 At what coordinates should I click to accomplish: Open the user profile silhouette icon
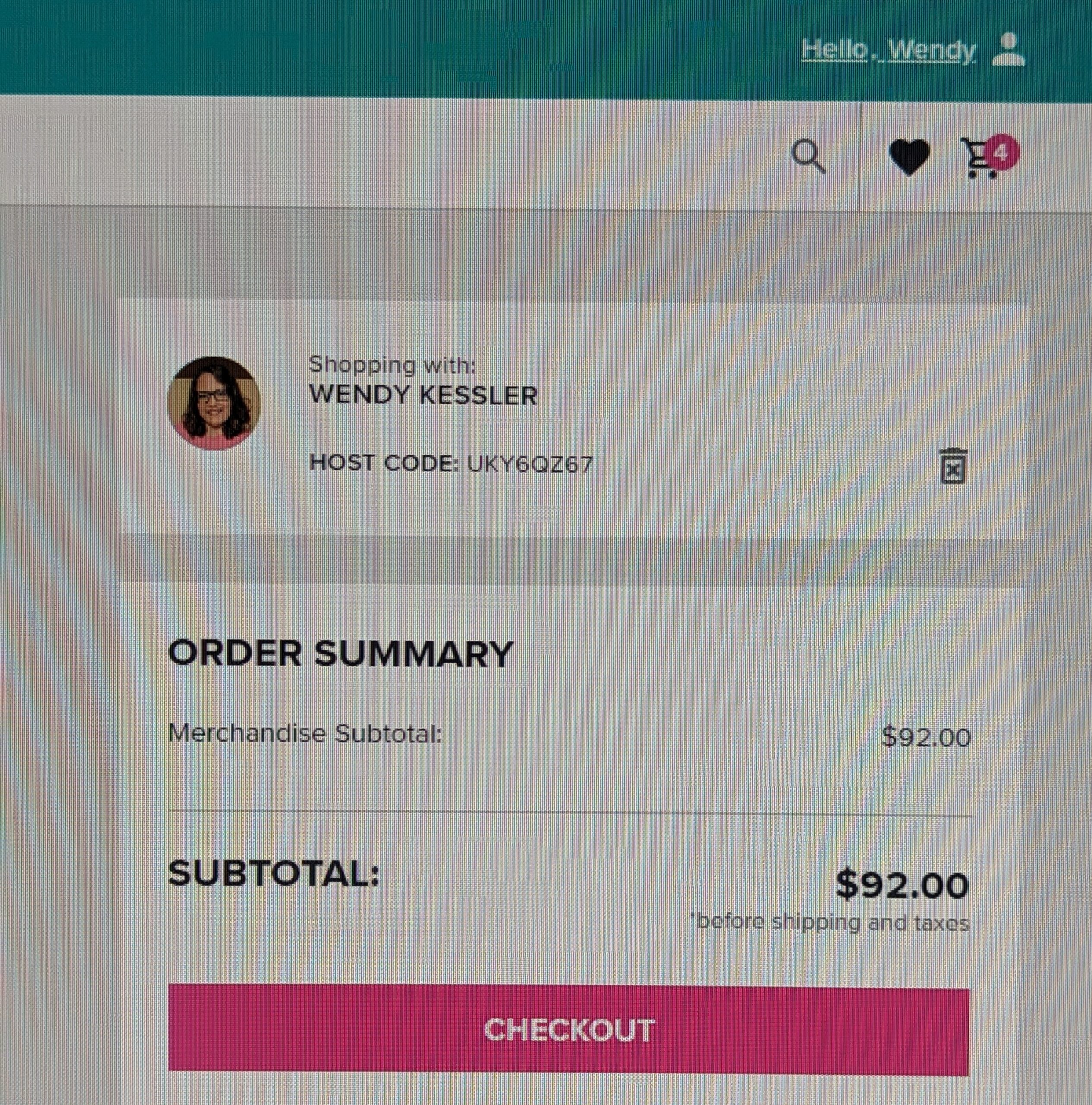coord(1009,50)
